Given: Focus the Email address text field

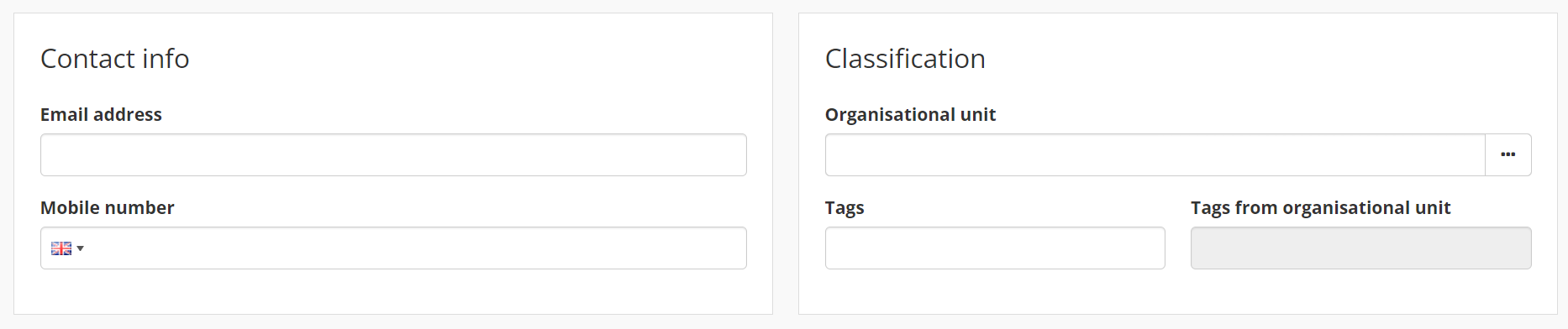Looking at the screenshot, I should coord(393,154).
